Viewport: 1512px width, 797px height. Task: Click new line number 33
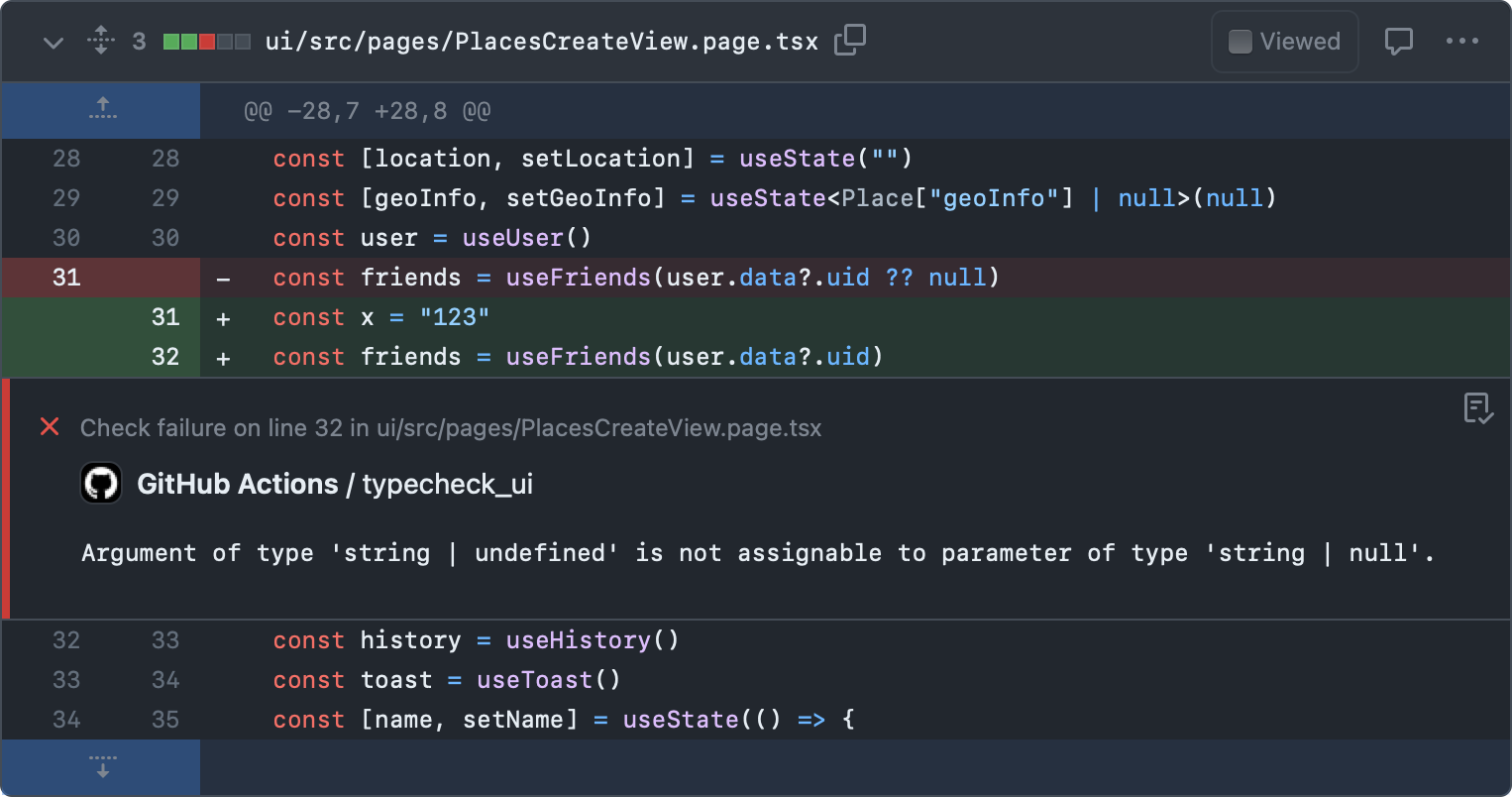(x=165, y=640)
